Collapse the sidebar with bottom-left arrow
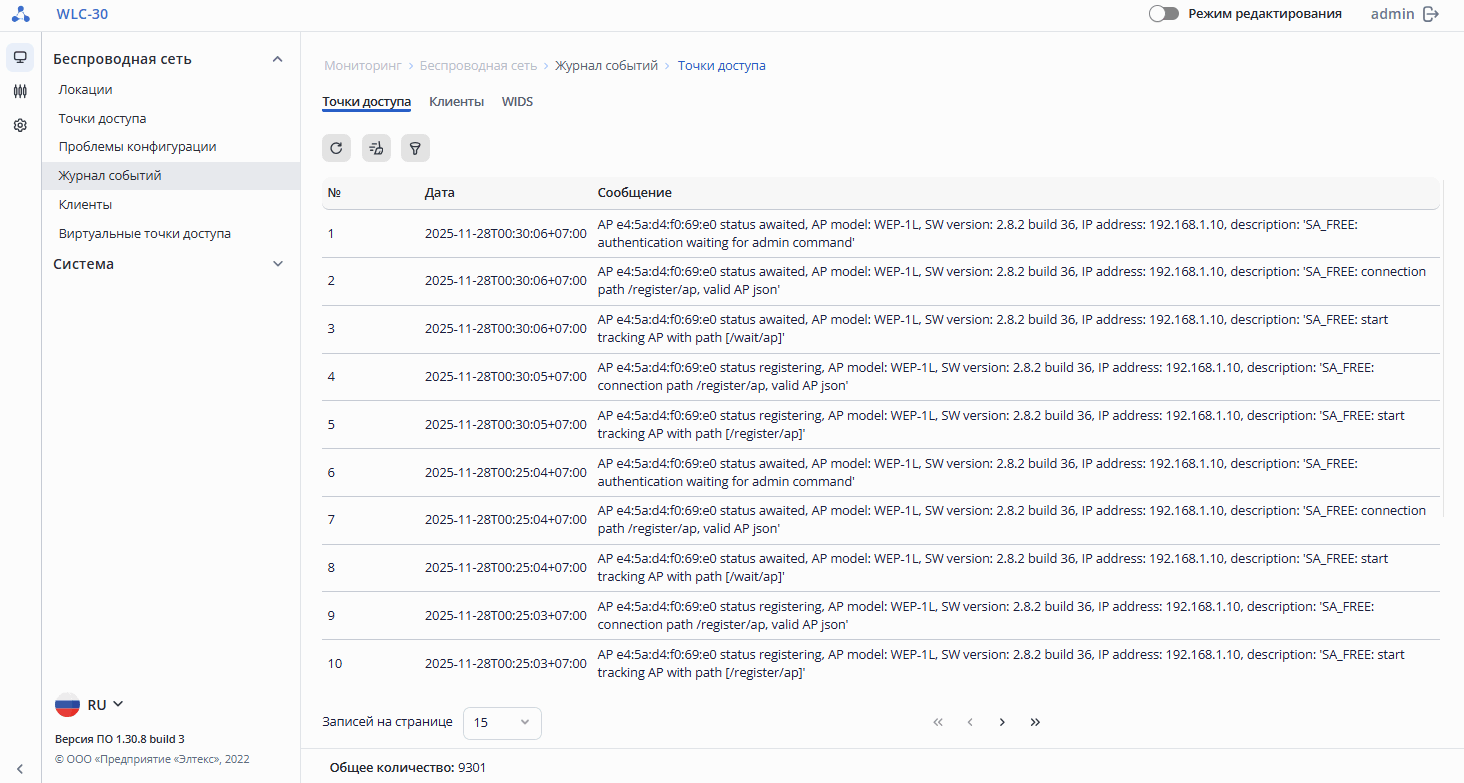Screen dimensions: 1464x783 20,768
